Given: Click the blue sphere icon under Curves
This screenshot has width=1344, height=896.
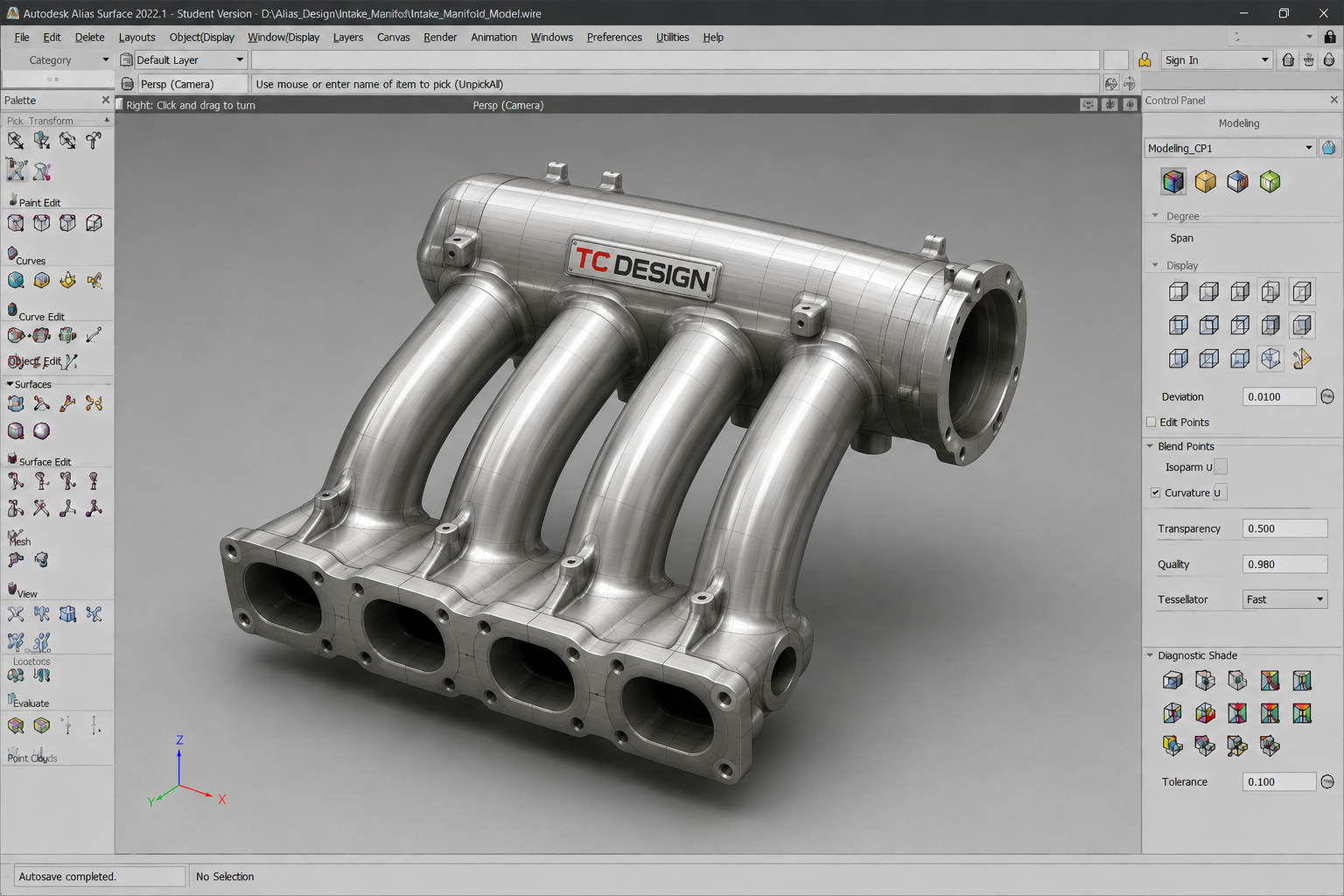Looking at the screenshot, I should point(16,280).
